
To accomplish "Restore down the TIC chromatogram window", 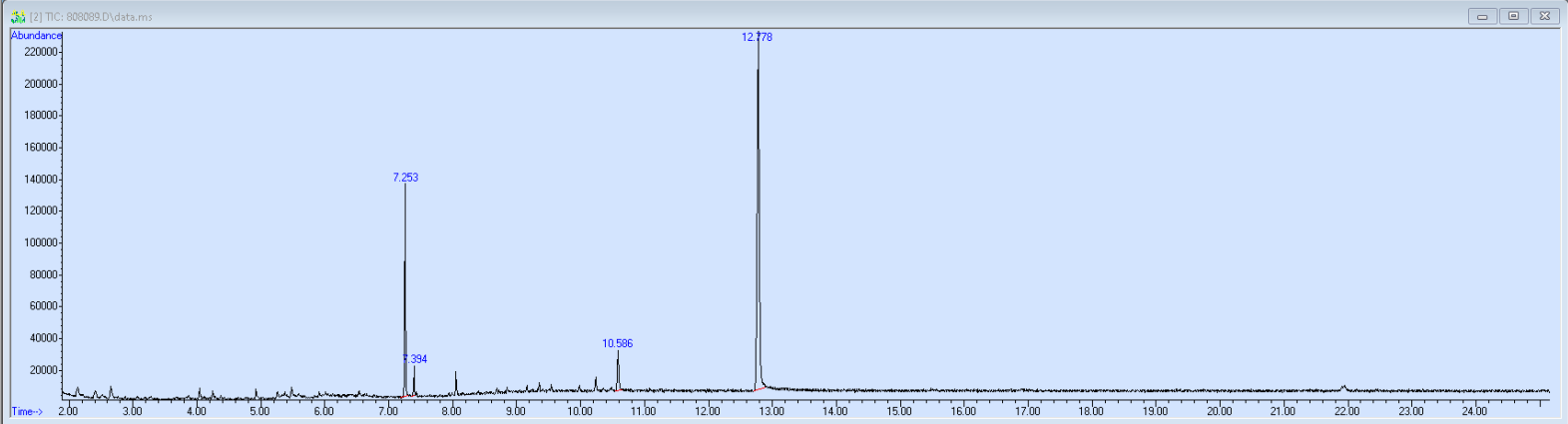I will (x=1513, y=16).
